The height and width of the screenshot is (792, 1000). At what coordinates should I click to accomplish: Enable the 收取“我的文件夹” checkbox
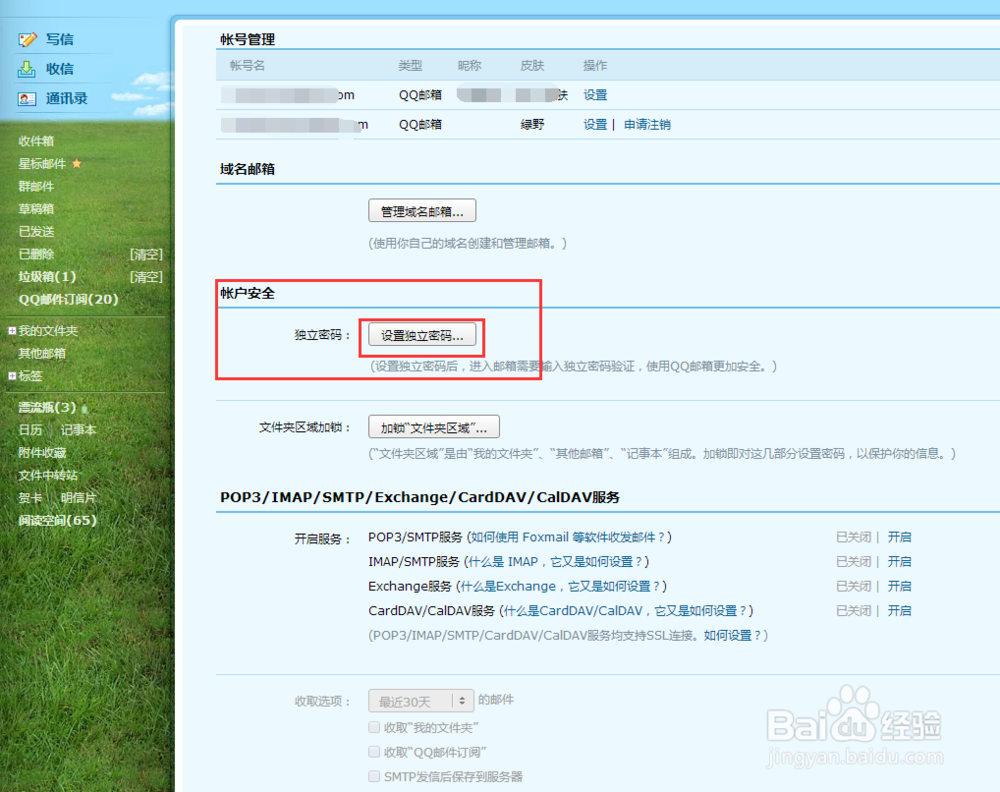[373, 727]
